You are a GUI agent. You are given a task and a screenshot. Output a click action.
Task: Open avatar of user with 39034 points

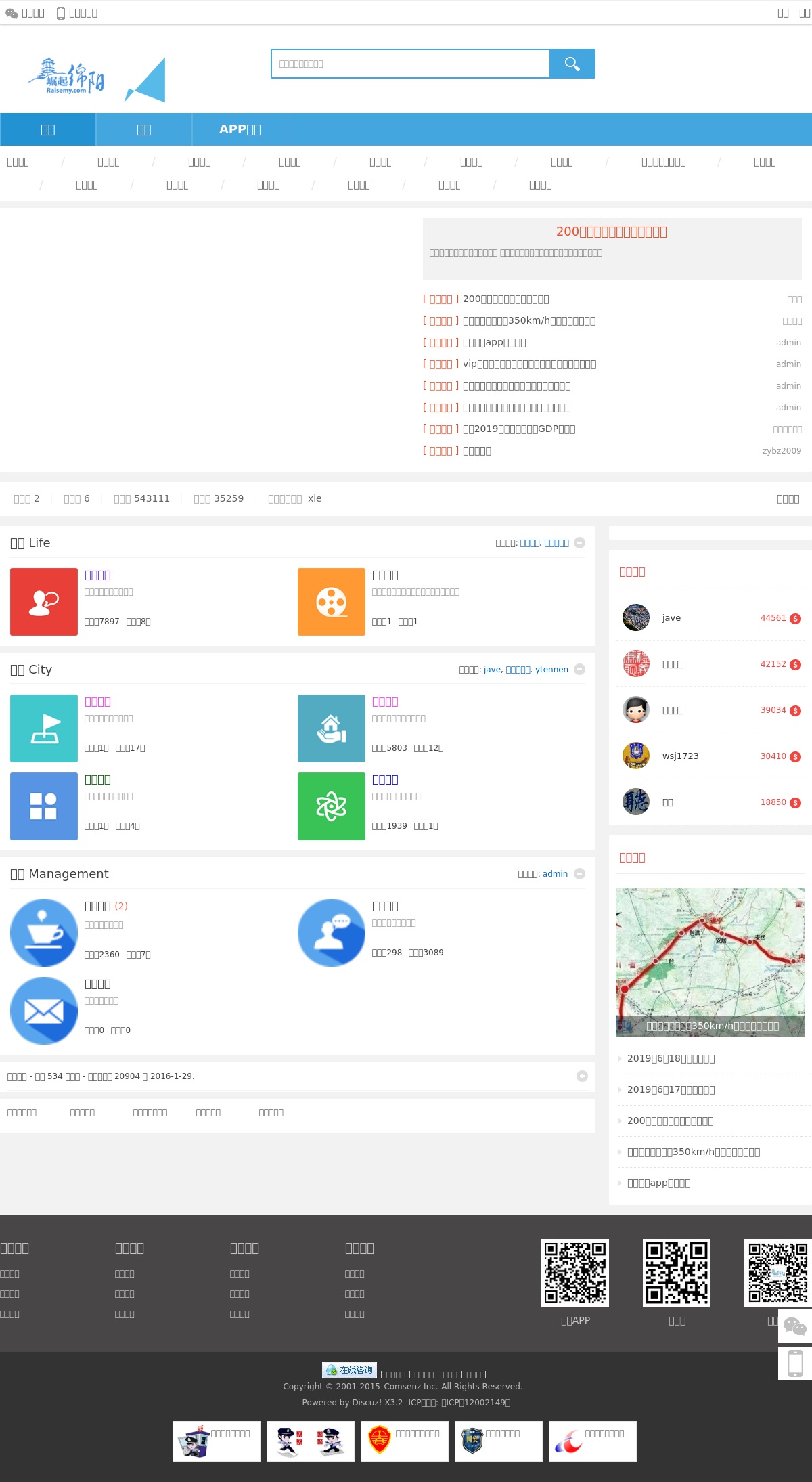(636, 710)
